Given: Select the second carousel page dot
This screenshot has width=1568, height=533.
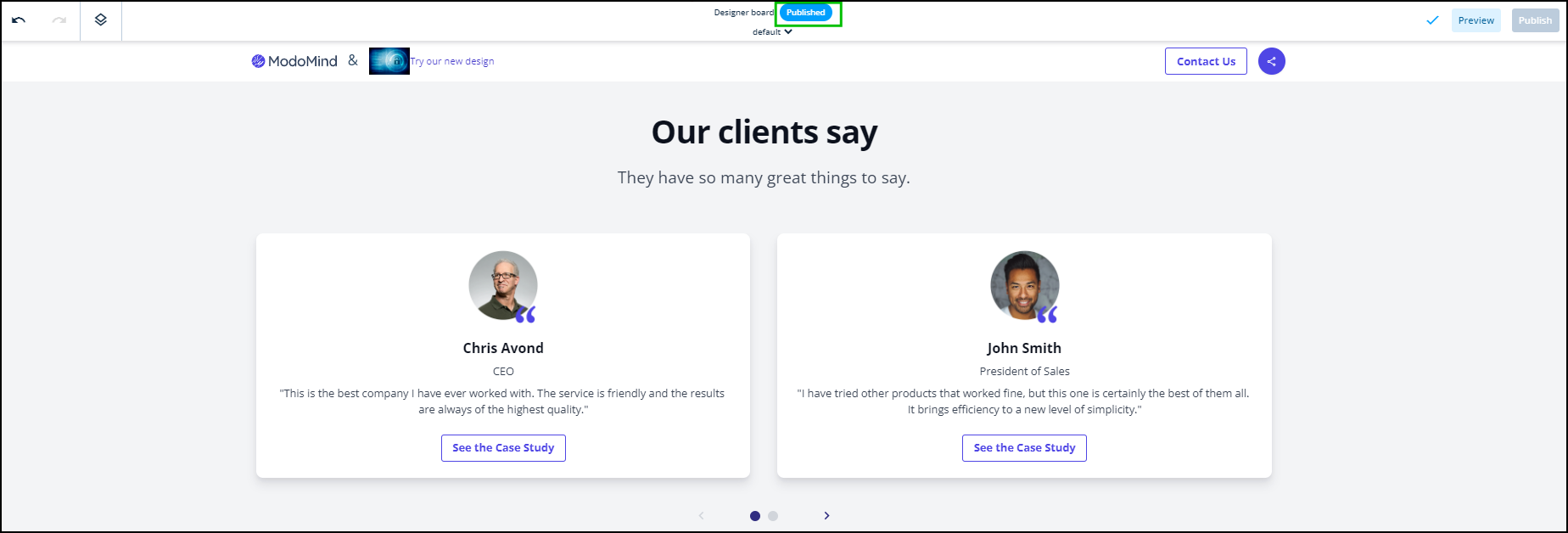Looking at the screenshot, I should [x=773, y=516].
